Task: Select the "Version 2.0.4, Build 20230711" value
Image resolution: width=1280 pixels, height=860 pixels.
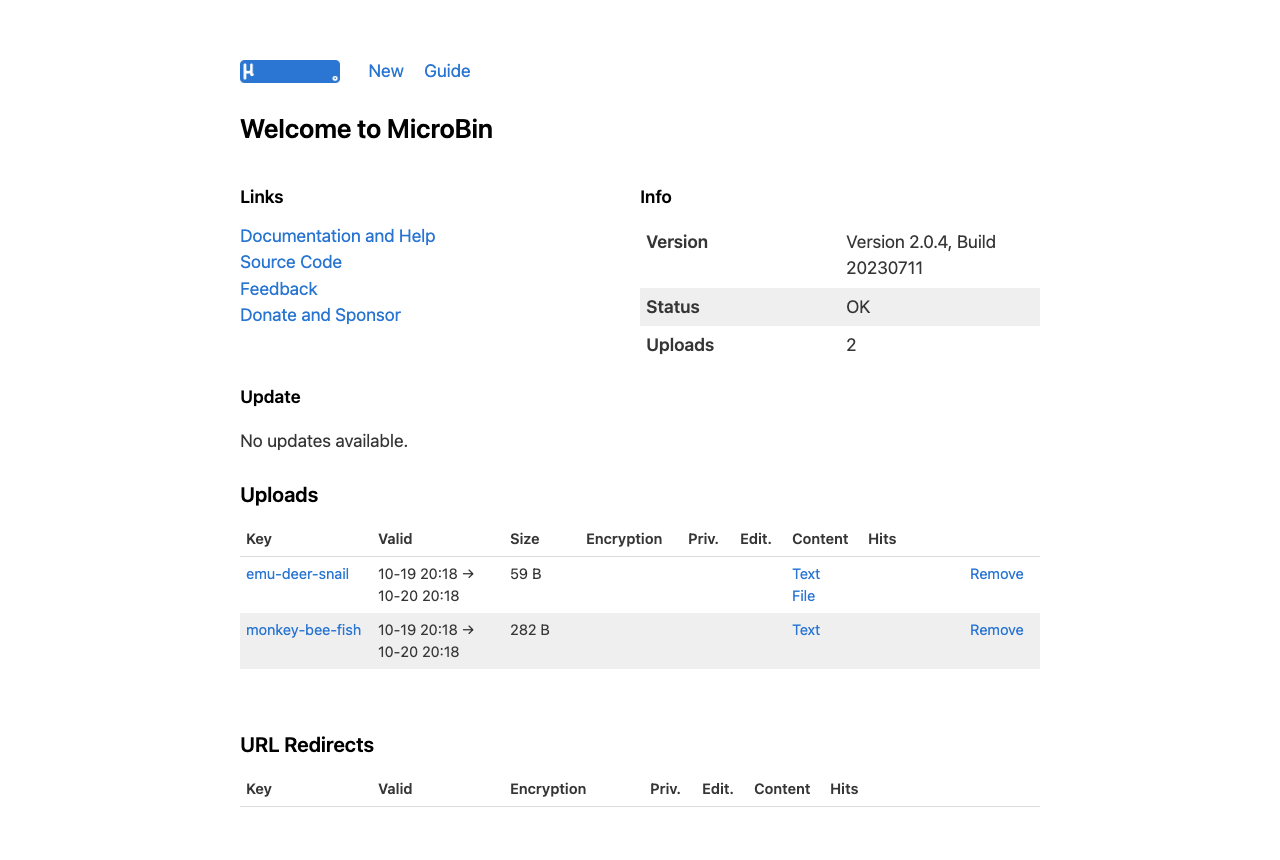Action: point(921,255)
